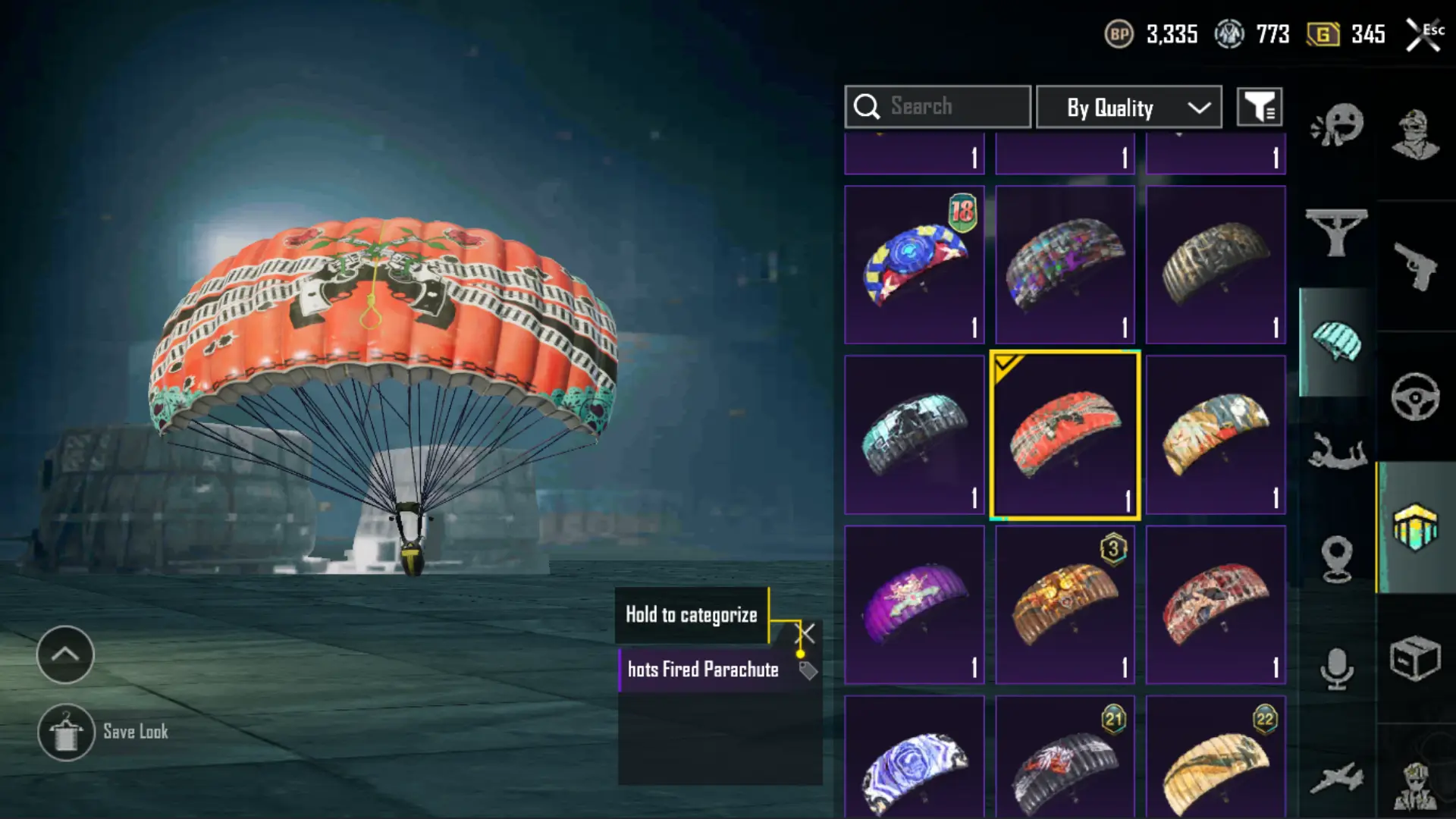Open the character outfit category tab
The image size is (1456, 819).
pos(1415,136)
